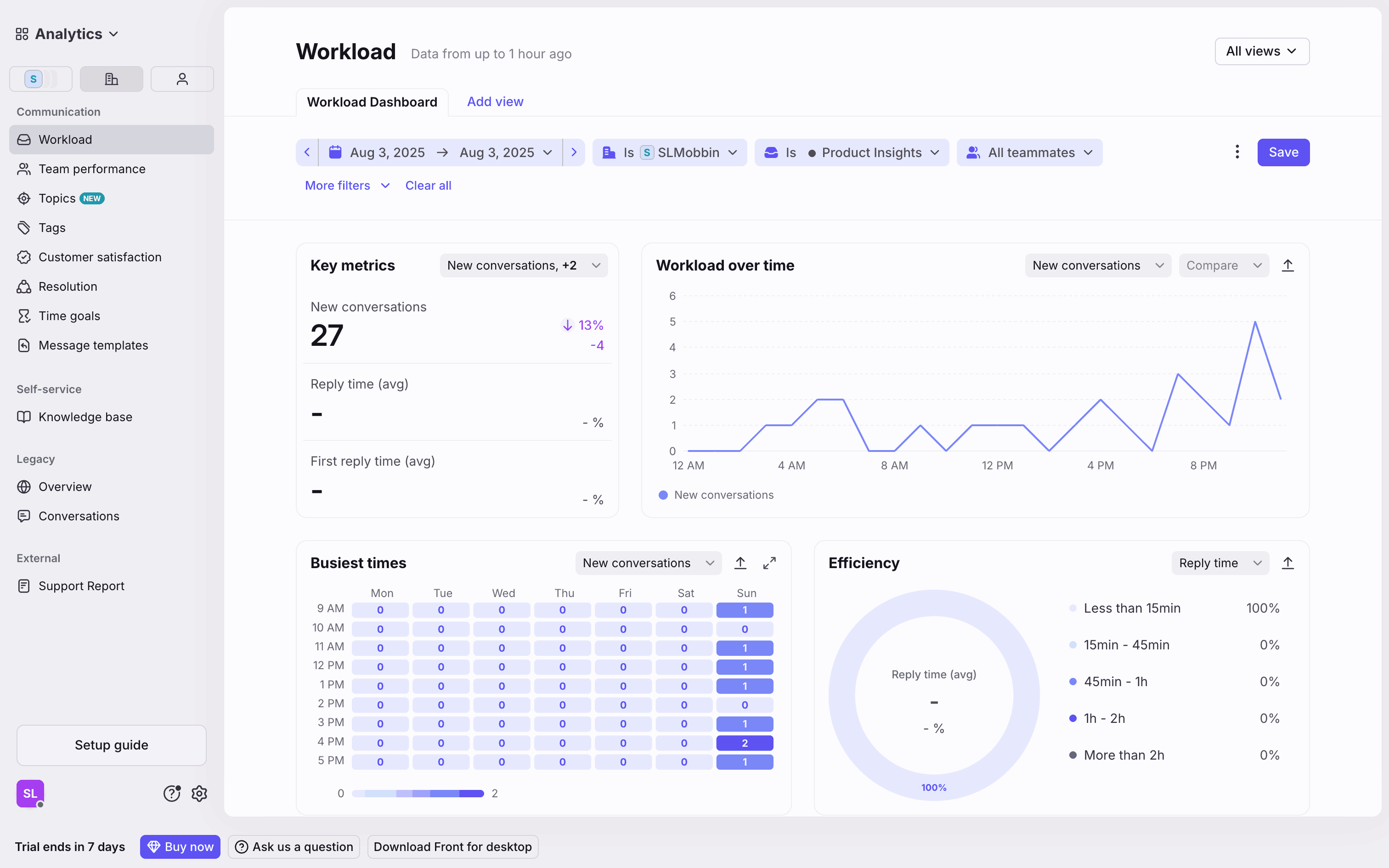
Task: Expand Busiest times to fullscreen
Action: [769, 563]
